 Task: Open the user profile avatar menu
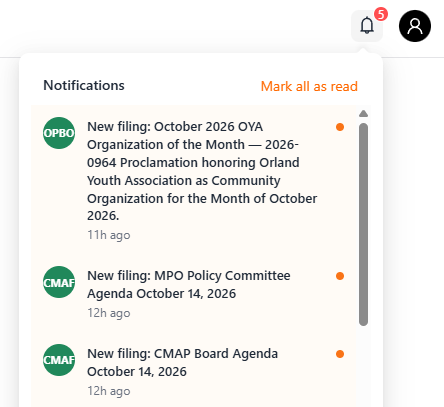click(415, 26)
